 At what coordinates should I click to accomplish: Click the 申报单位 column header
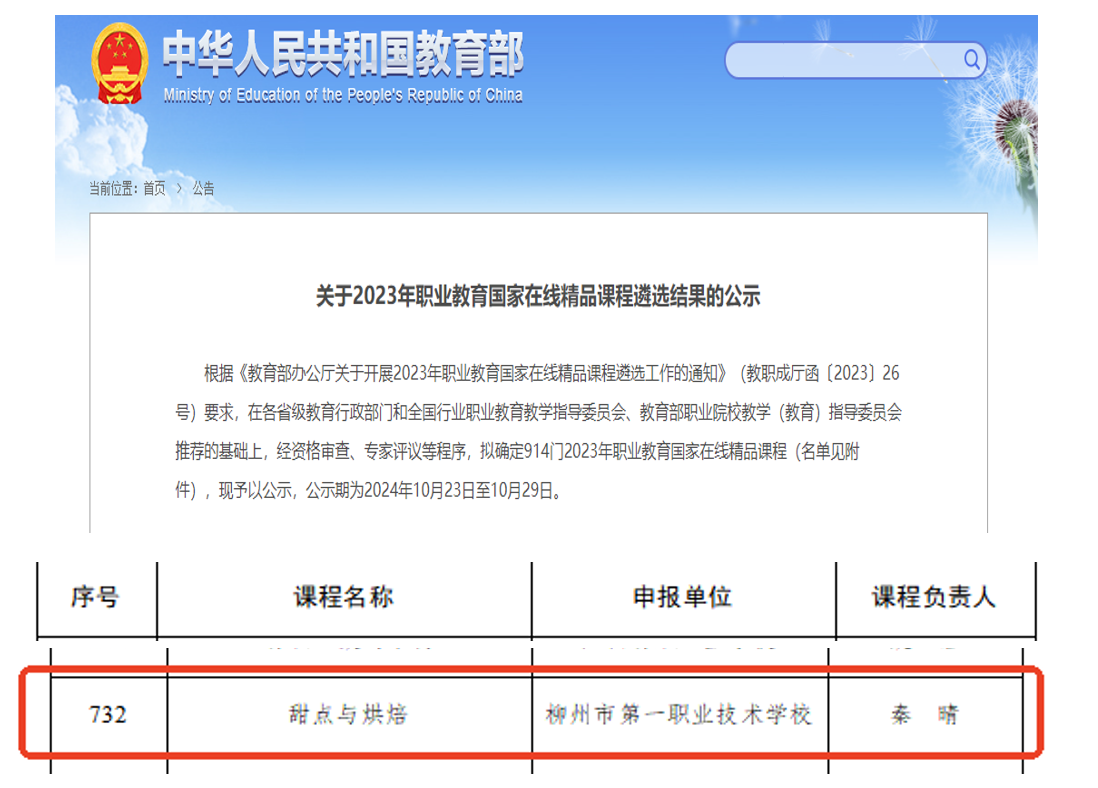click(683, 597)
